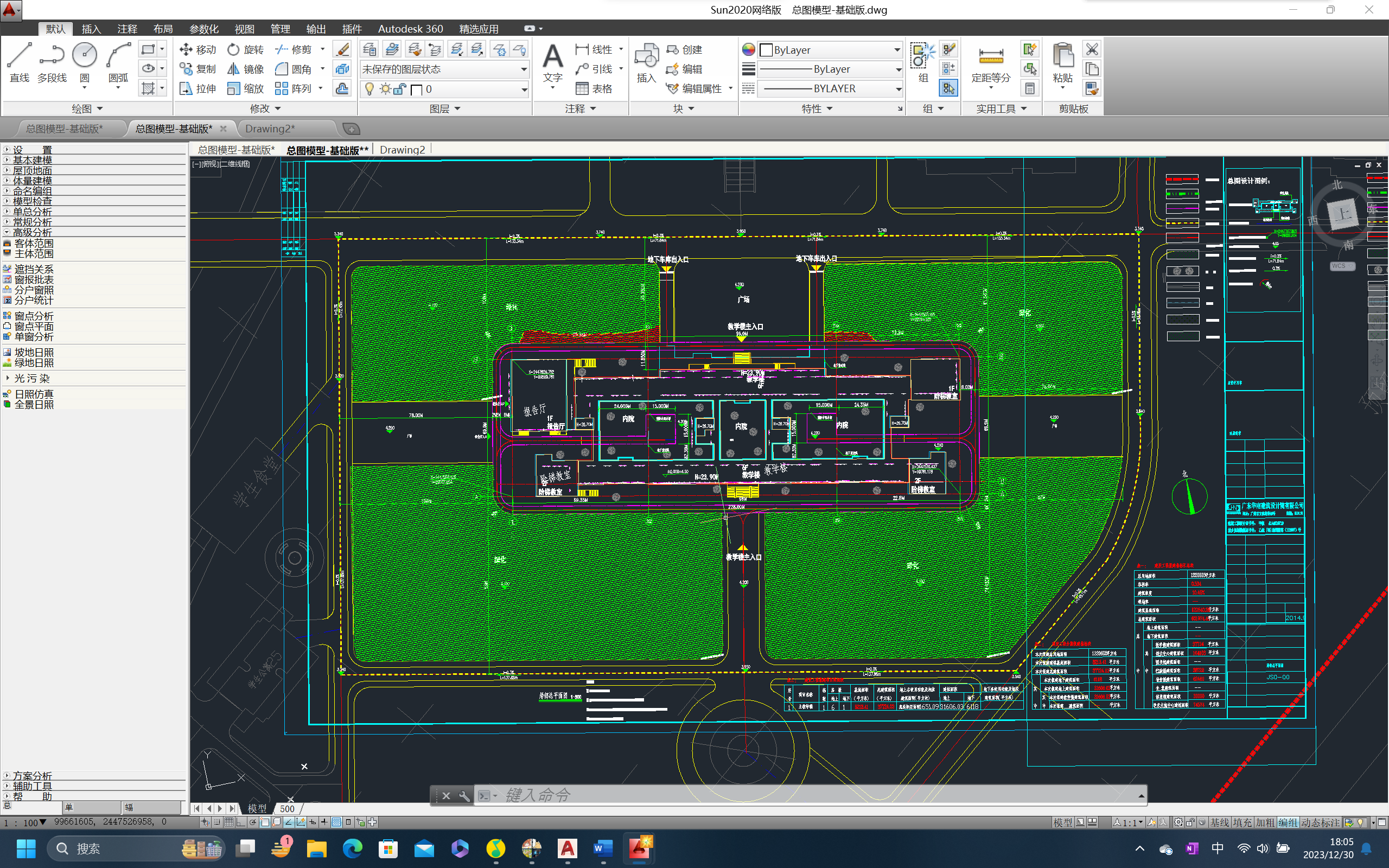
Task: Switch to the Drawing2* document tab
Action: [x=270, y=129]
